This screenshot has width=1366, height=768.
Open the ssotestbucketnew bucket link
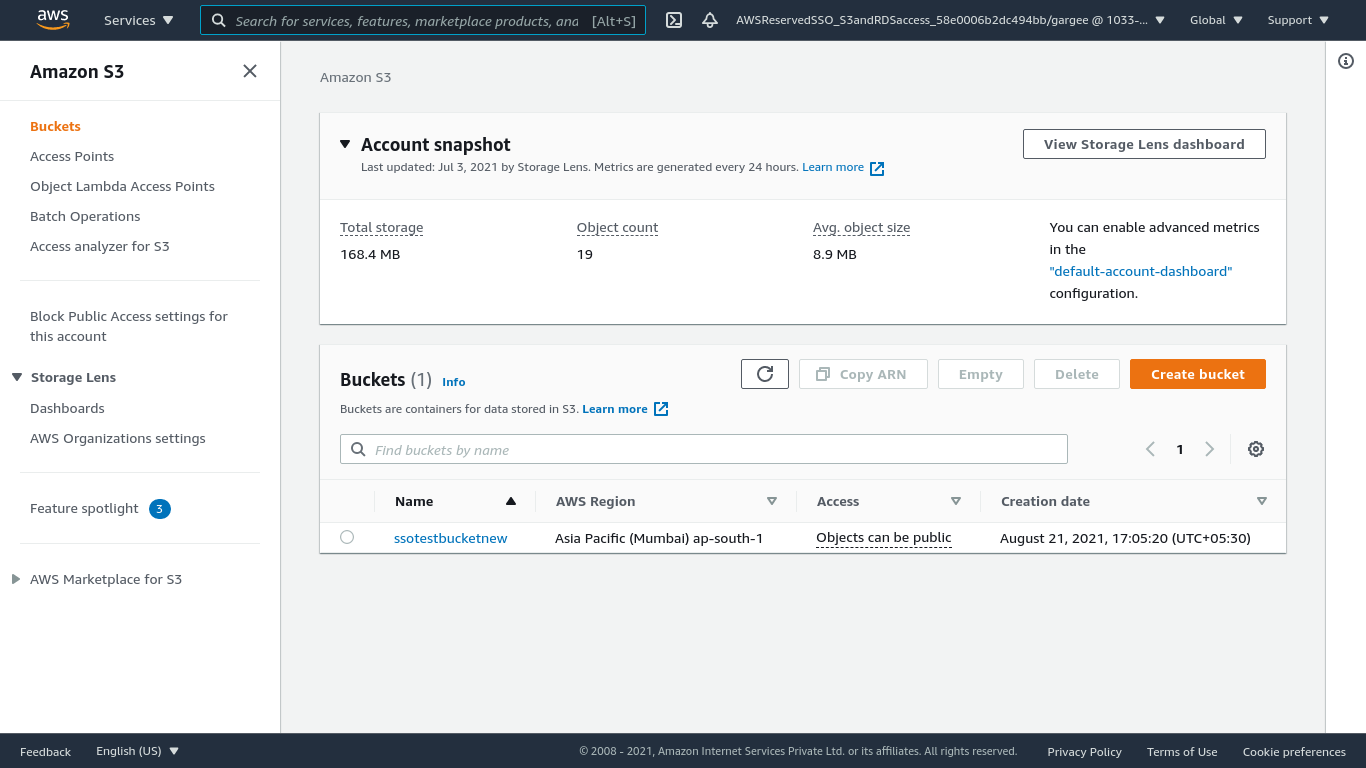451,538
